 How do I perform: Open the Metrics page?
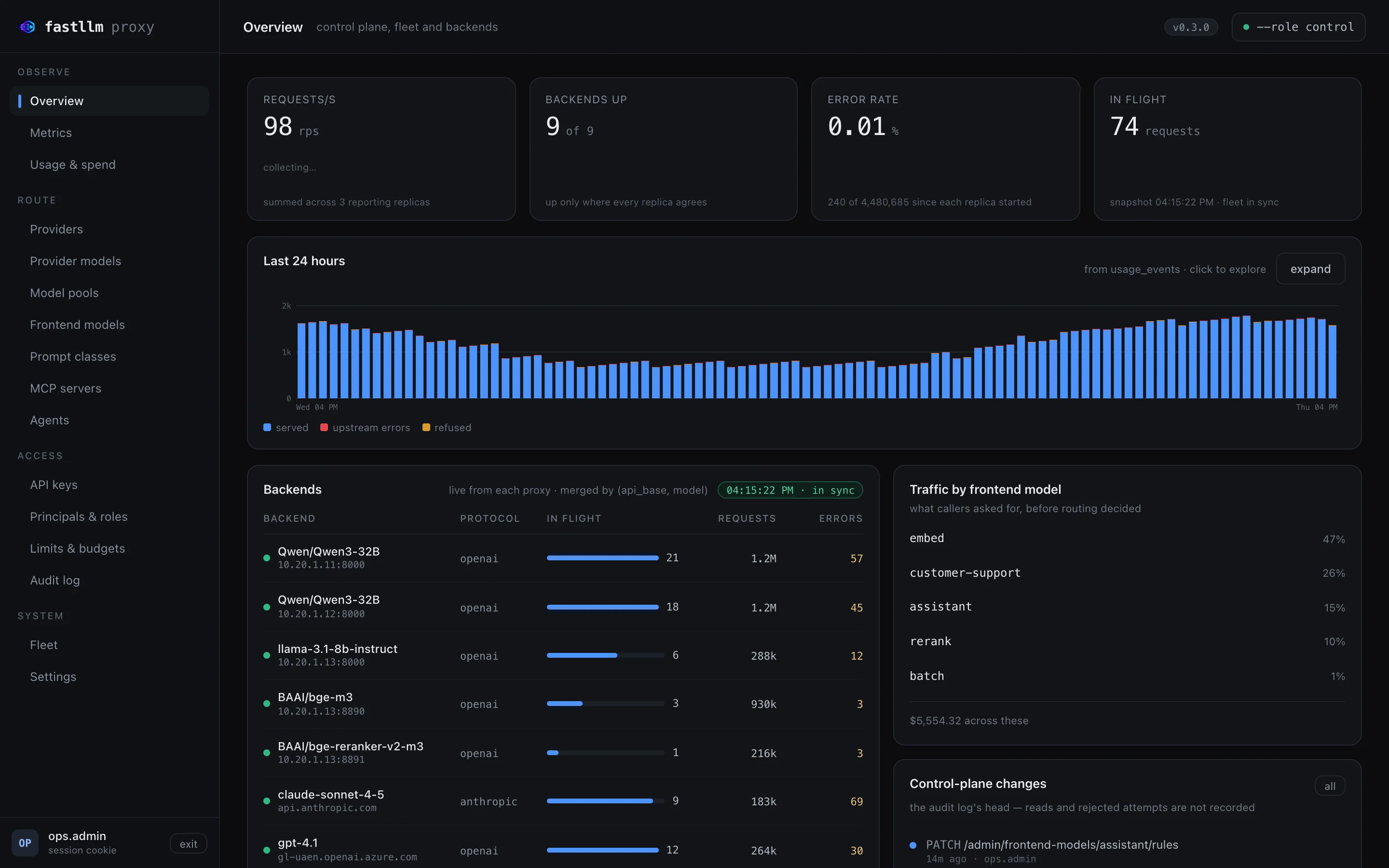[109, 133]
